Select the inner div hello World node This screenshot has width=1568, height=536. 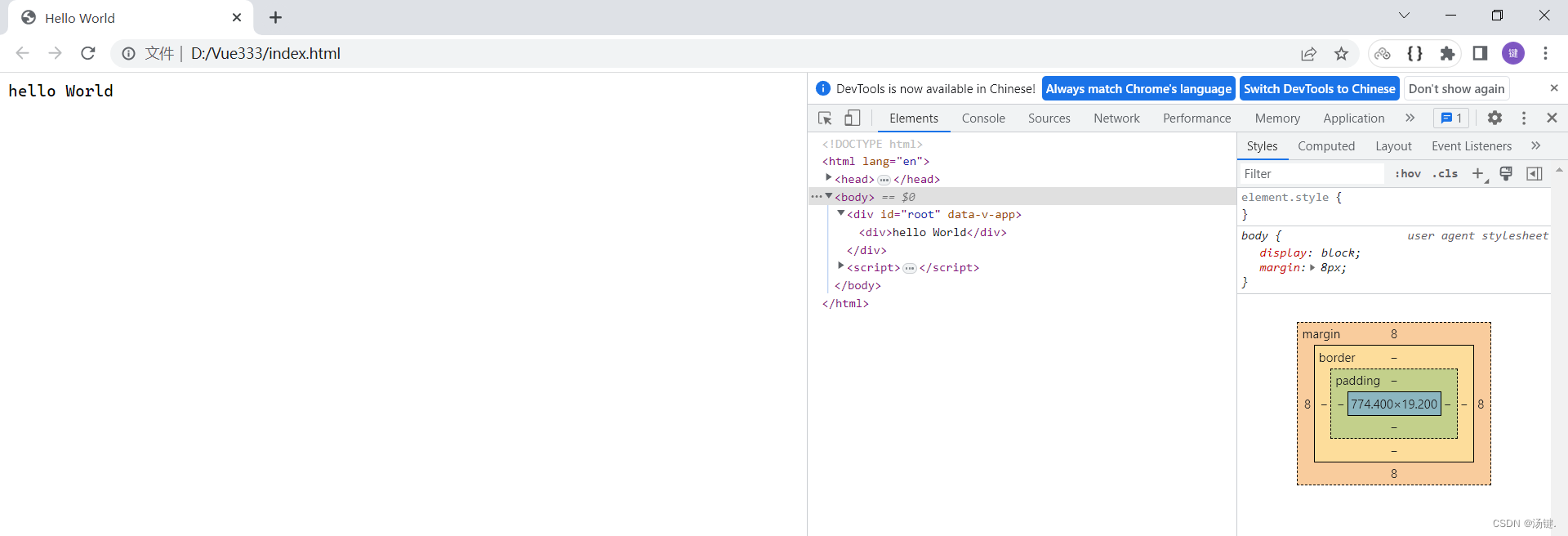pos(933,233)
